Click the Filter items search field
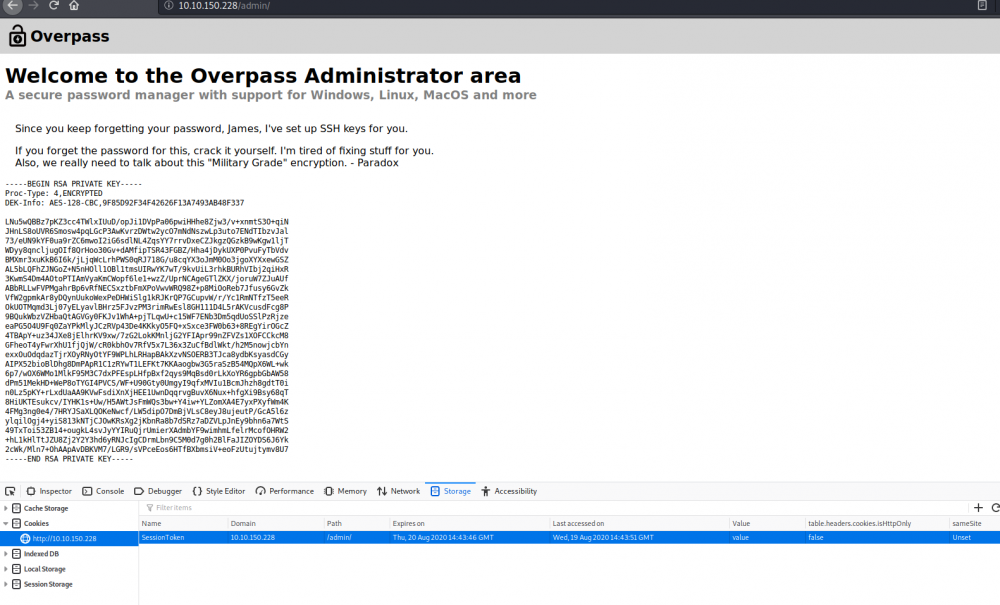Screen dimensions: 1000x605 click(x=200, y=508)
